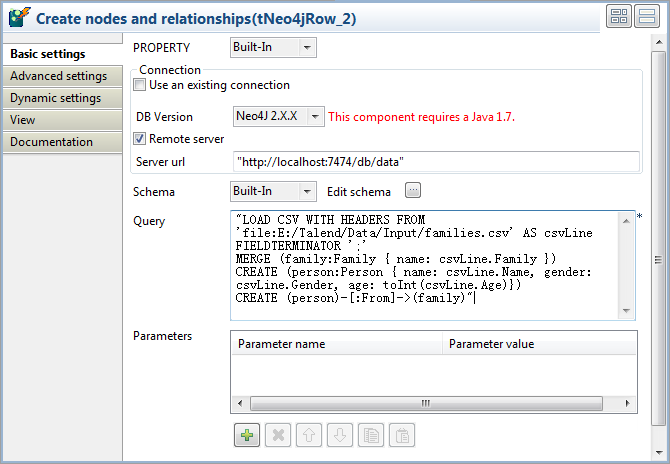This screenshot has height=464, width=670.
Task: Click the Parameters field label
Action: [162, 336]
